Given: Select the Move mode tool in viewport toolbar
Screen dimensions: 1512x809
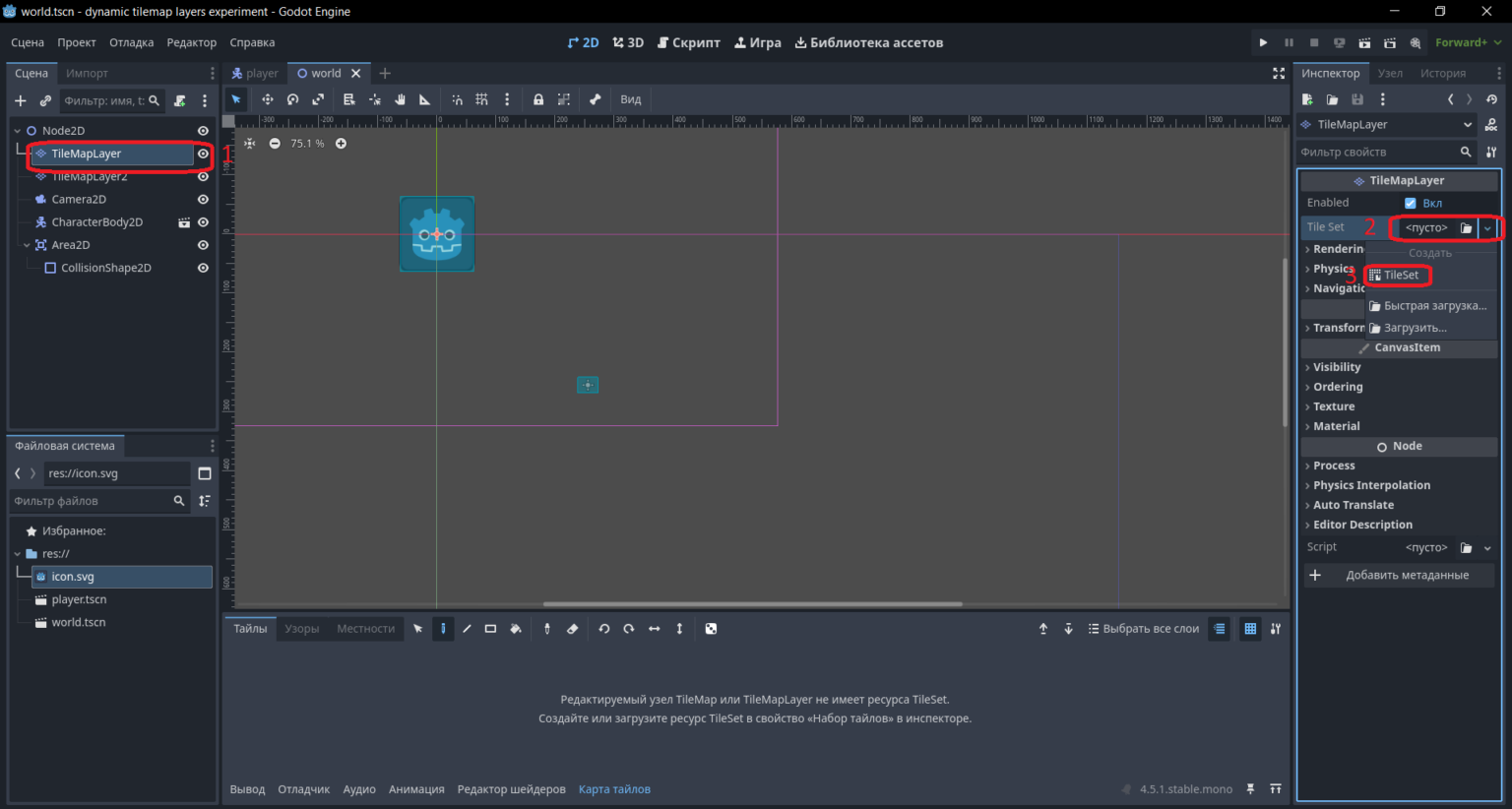Looking at the screenshot, I should (267, 99).
